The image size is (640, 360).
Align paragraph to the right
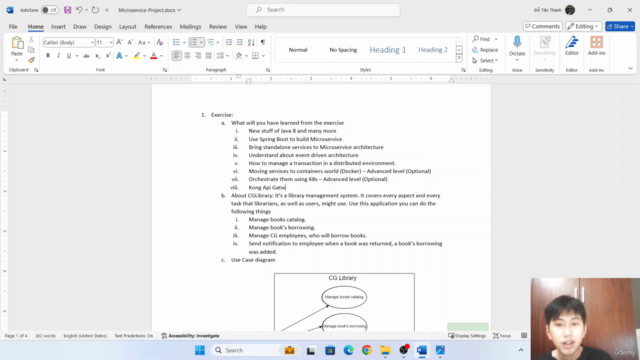198,56
